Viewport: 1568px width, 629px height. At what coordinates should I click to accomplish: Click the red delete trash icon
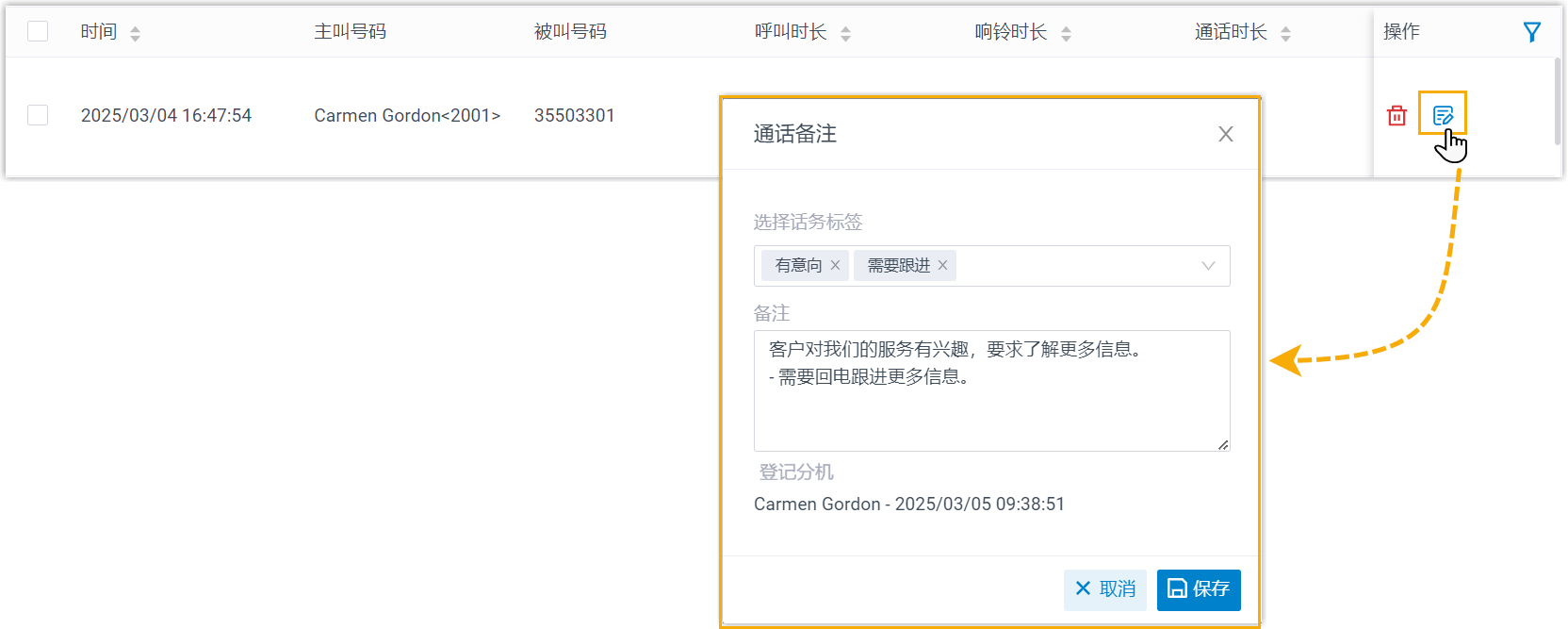(1396, 115)
